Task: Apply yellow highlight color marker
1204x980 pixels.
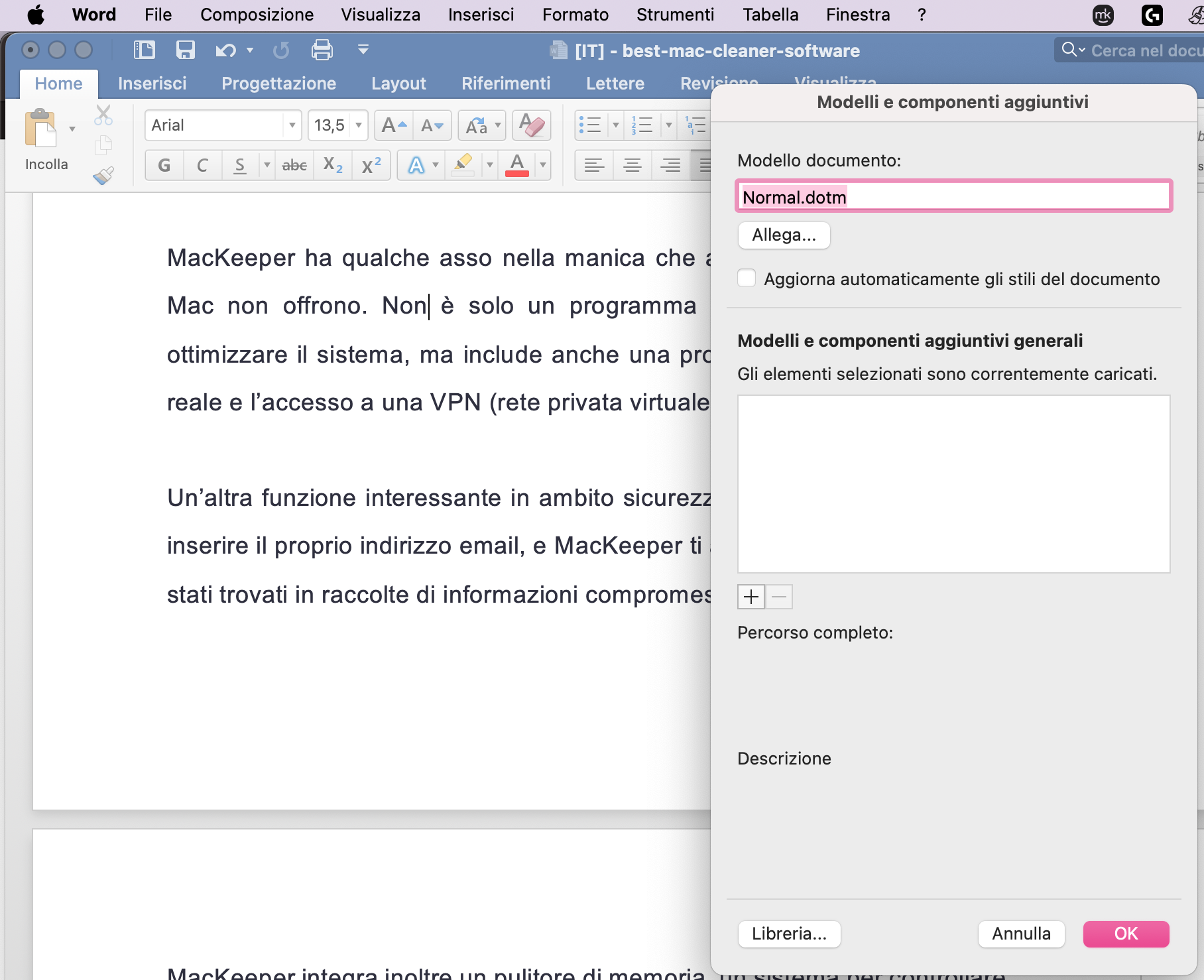Action: [x=463, y=165]
